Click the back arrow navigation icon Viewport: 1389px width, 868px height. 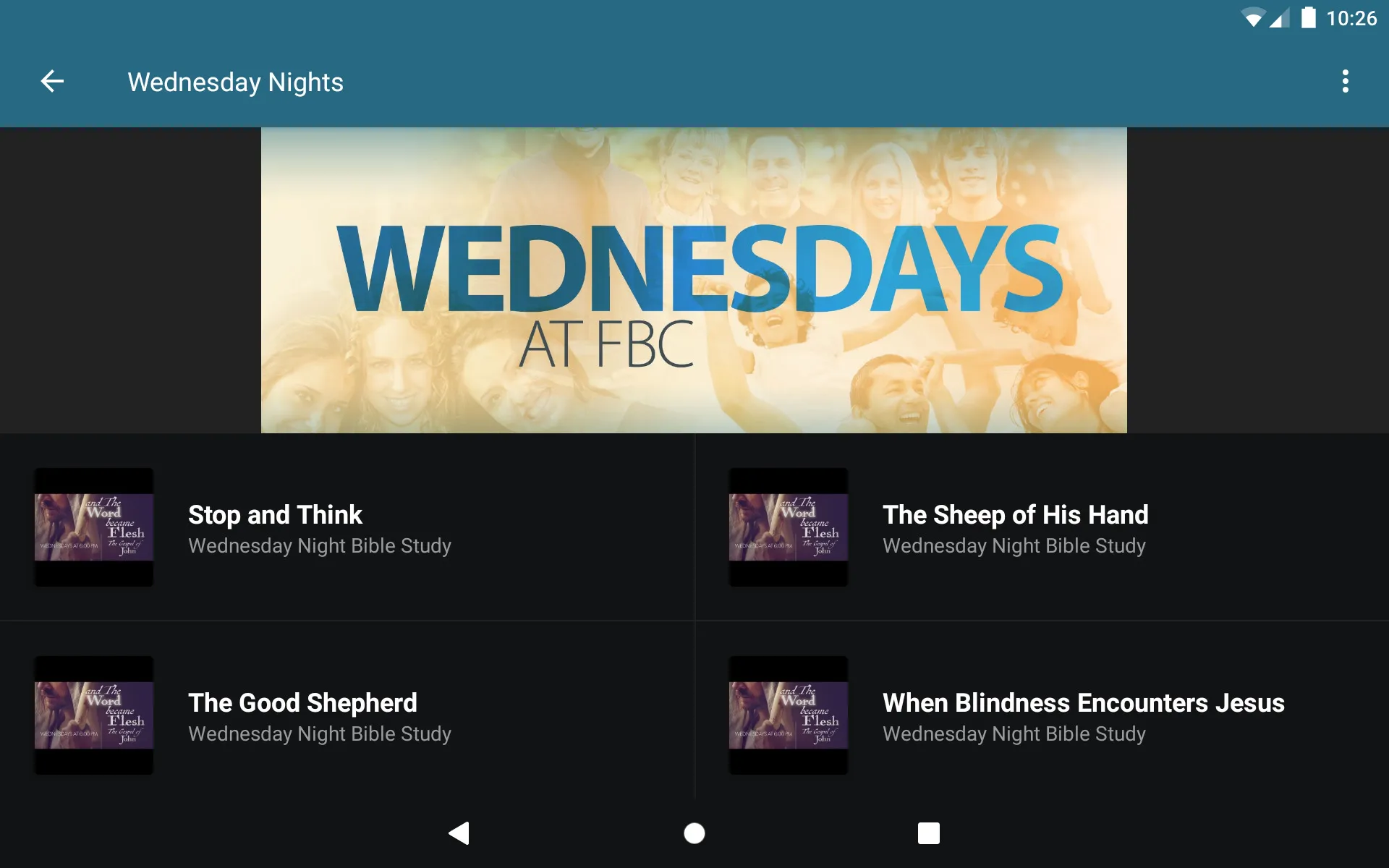(51, 81)
